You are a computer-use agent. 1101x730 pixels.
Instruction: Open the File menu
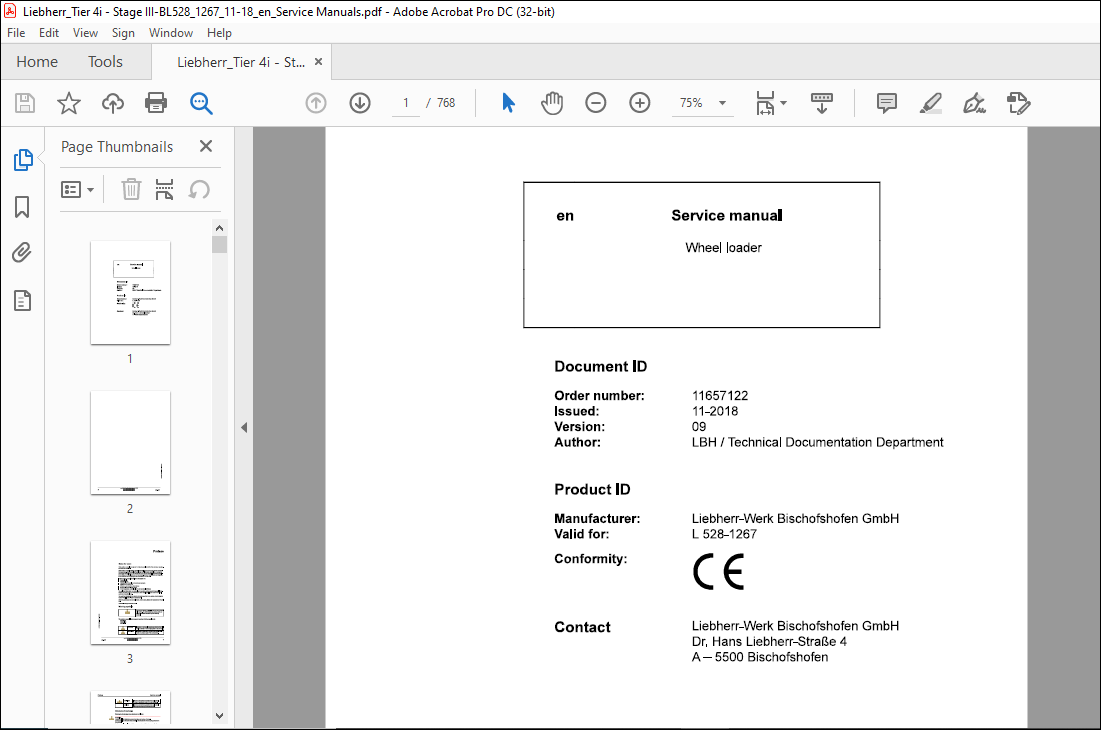click(16, 33)
